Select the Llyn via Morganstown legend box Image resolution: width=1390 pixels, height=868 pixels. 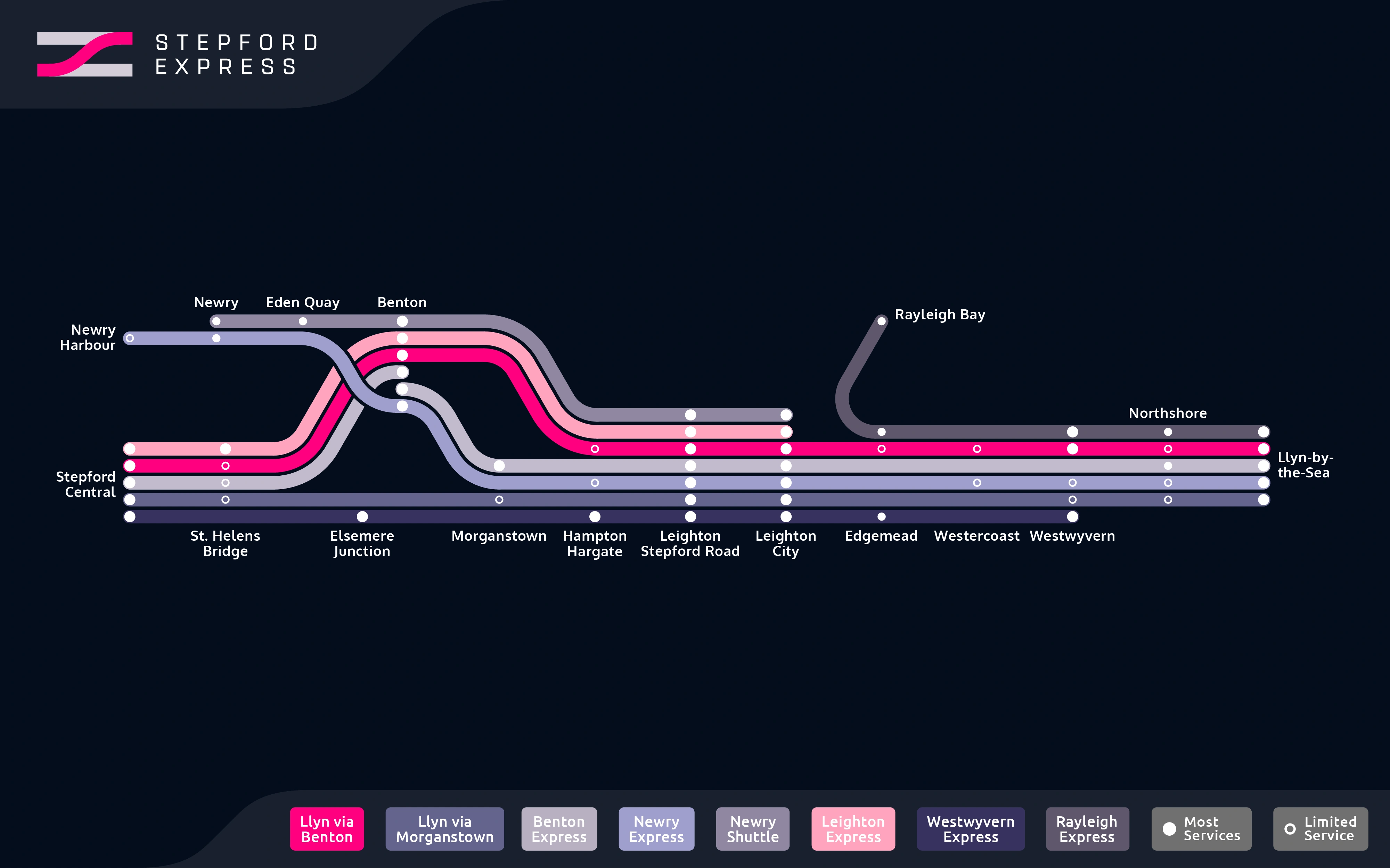point(444,829)
